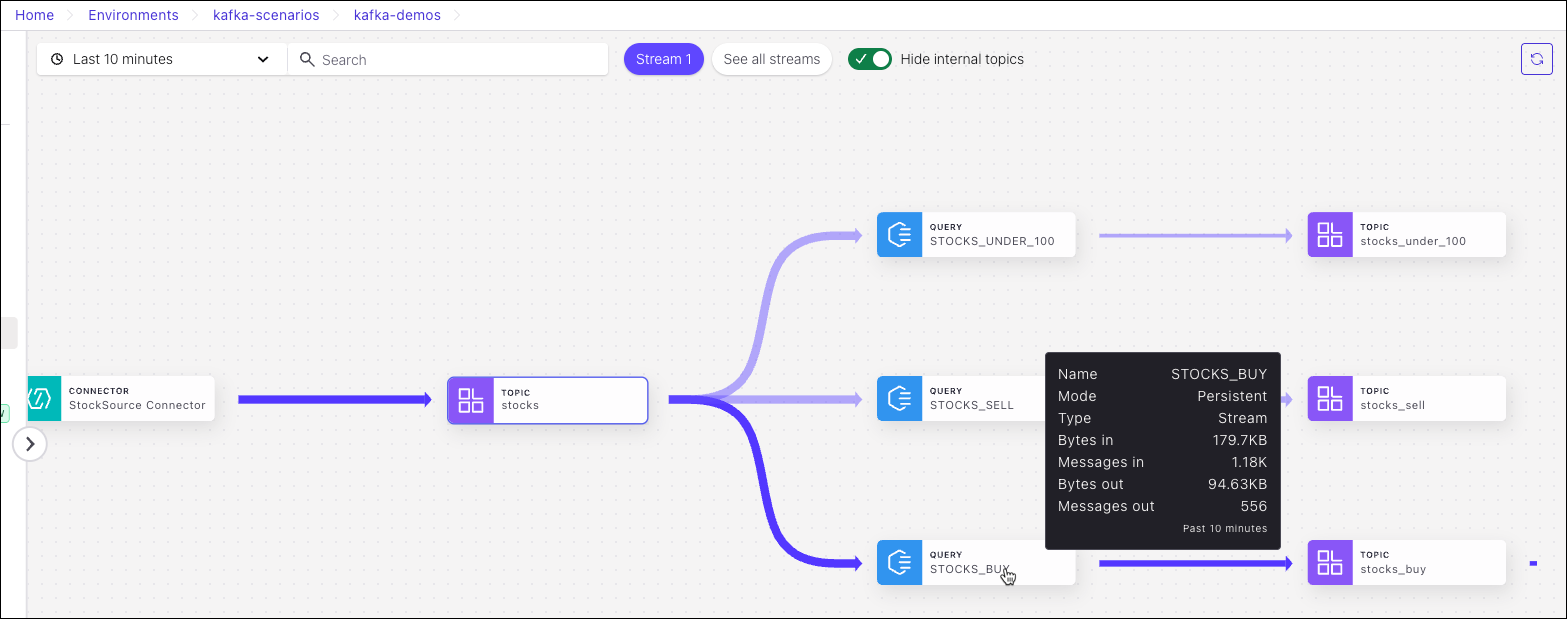This screenshot has width=1567, height=619.
Task: Open the Last 10 minutes time dropdown
Action: click(161, 59)
